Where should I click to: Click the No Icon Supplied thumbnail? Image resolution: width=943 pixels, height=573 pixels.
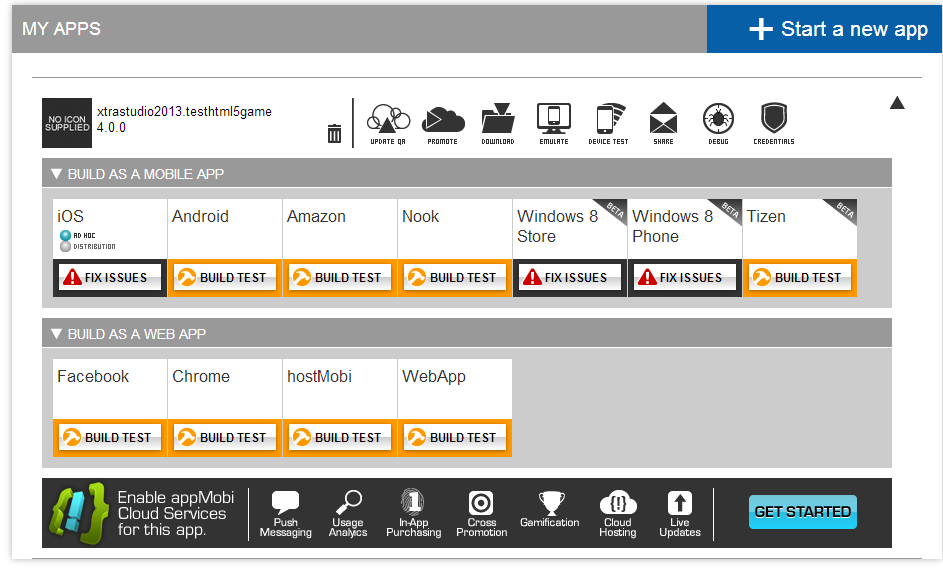67,123
